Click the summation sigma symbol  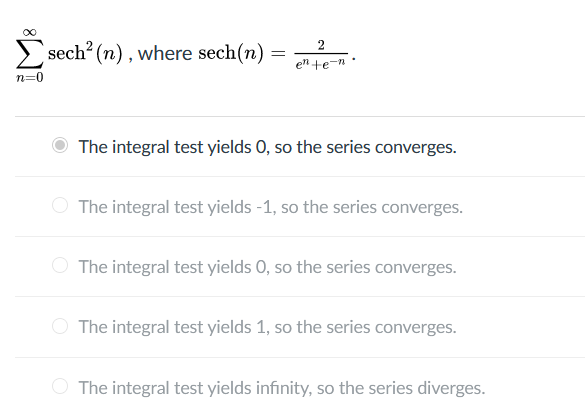click(29, 53)
